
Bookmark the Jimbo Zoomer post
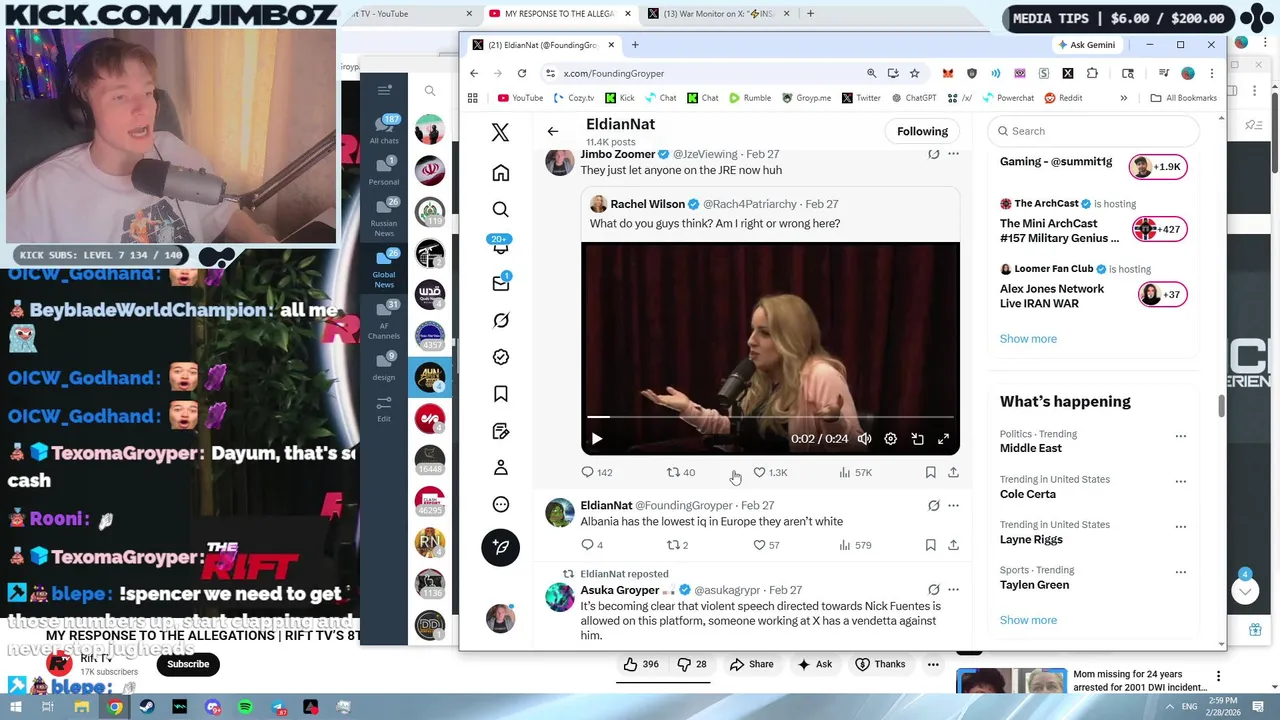(930, 472)
